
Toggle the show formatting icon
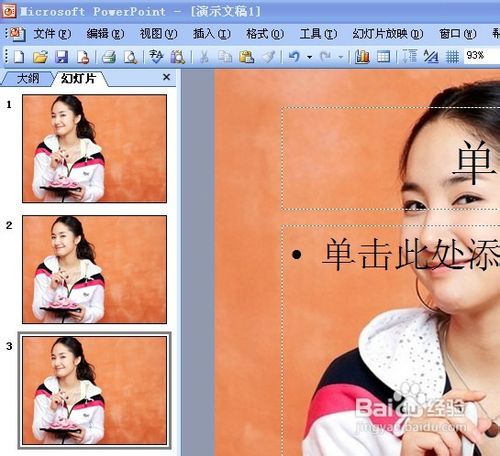pyautogui.click(x=431, y=56)
